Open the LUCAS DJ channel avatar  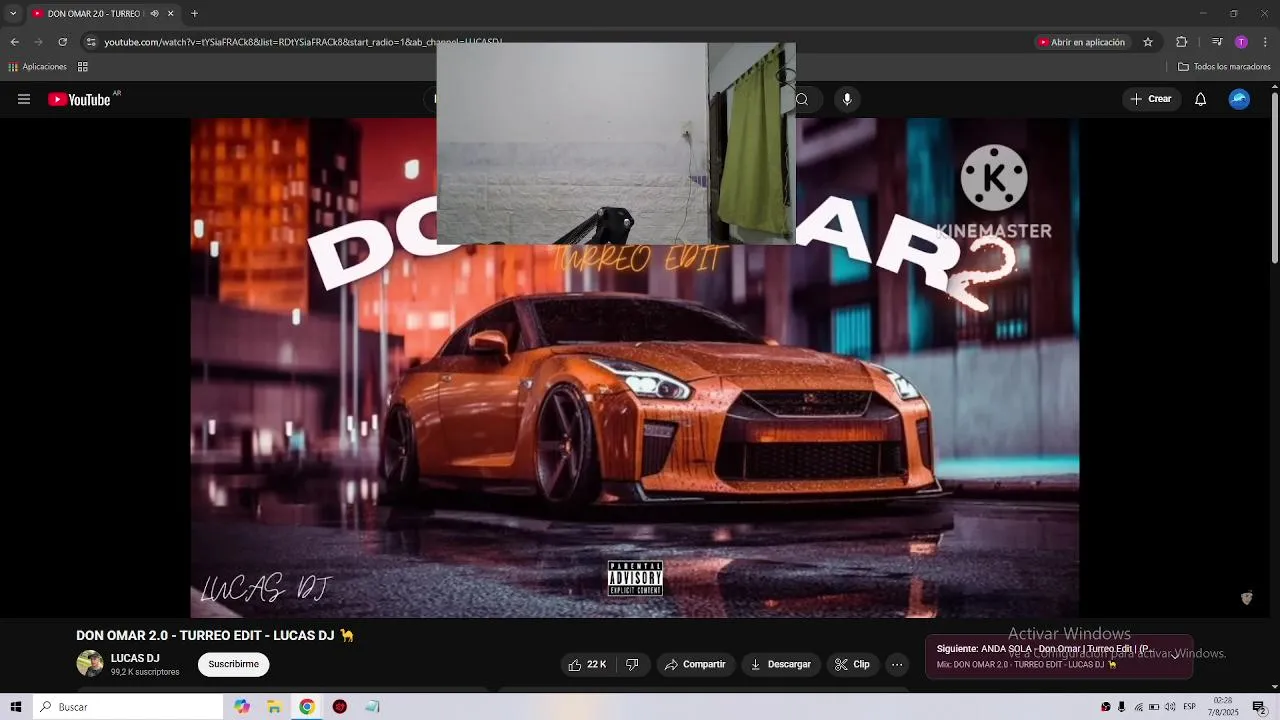tap(90, 664)
